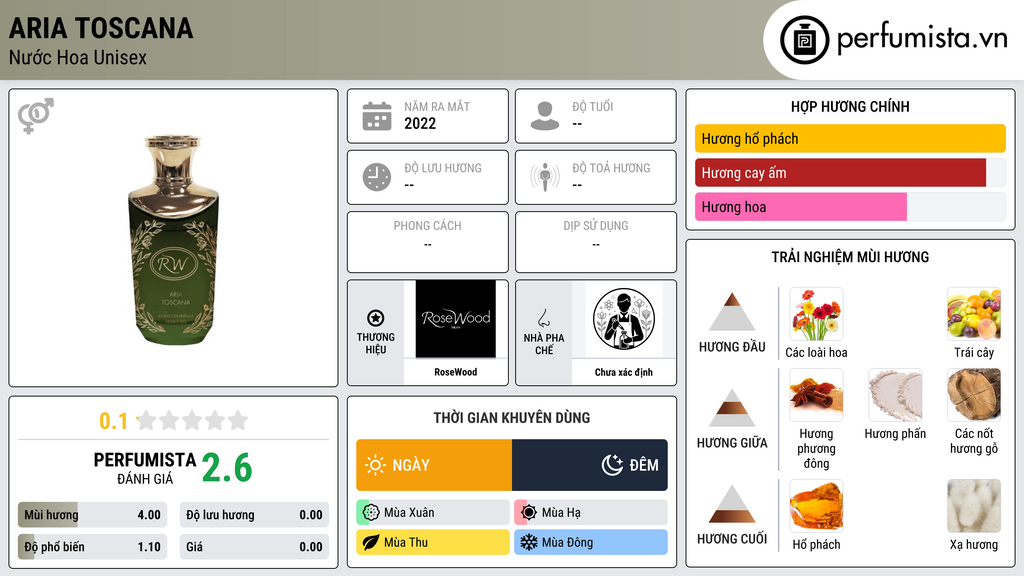Click the Trải Nghiệm Mùi Hương heading
This screenshot has width=1024, height=576.
(850, 257)
